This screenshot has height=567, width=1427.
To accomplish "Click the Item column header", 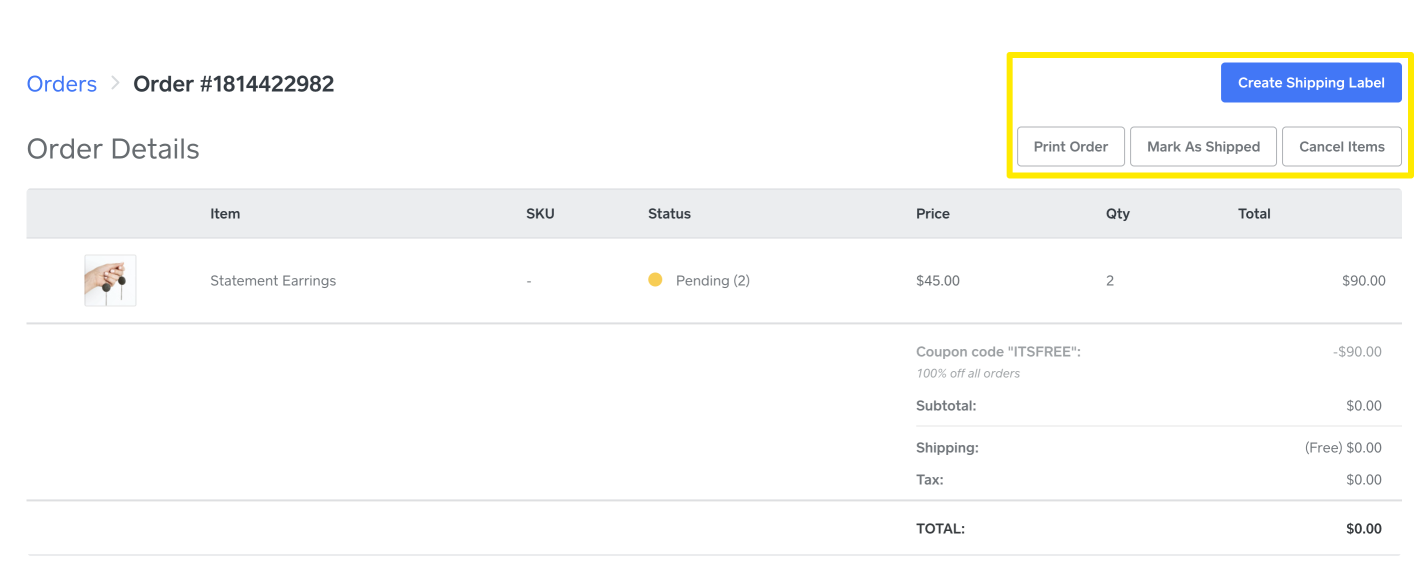I will coord(225,214).
